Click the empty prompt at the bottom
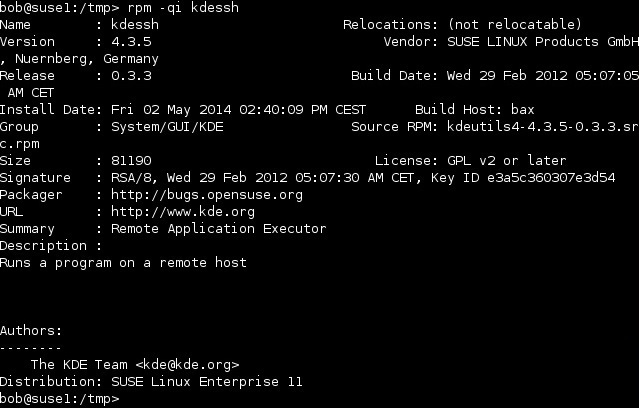Viewport: 639px width, 408px height. (x=59, y=398)
